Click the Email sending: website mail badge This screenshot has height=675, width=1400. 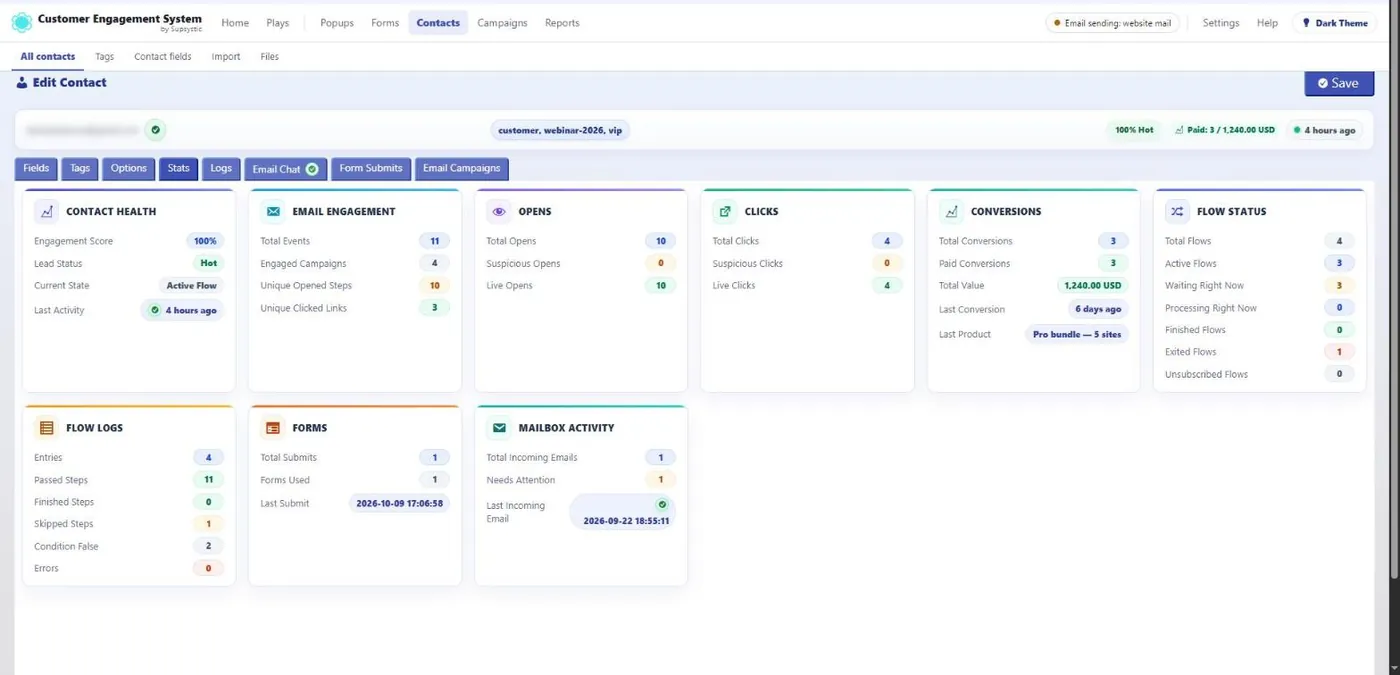1112,23
